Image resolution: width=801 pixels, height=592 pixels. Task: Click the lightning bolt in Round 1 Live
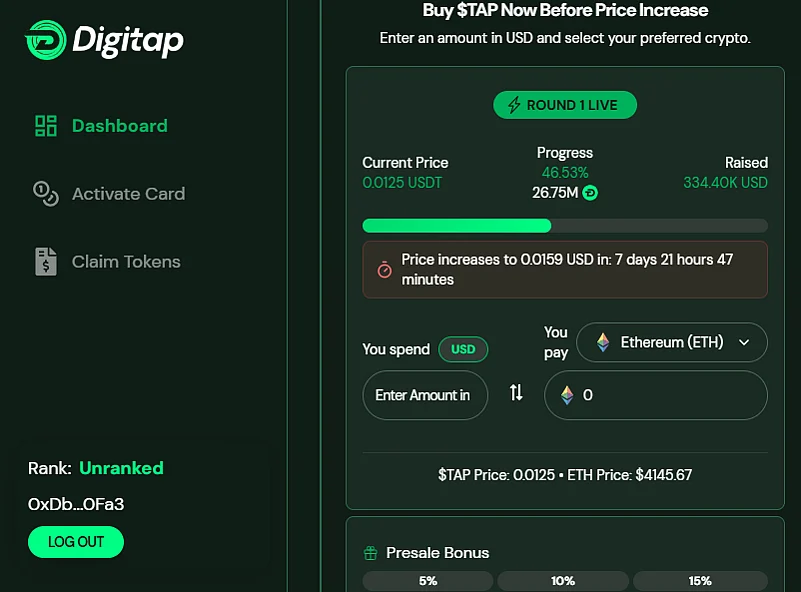pyautogui.click(x=513, y=105)
